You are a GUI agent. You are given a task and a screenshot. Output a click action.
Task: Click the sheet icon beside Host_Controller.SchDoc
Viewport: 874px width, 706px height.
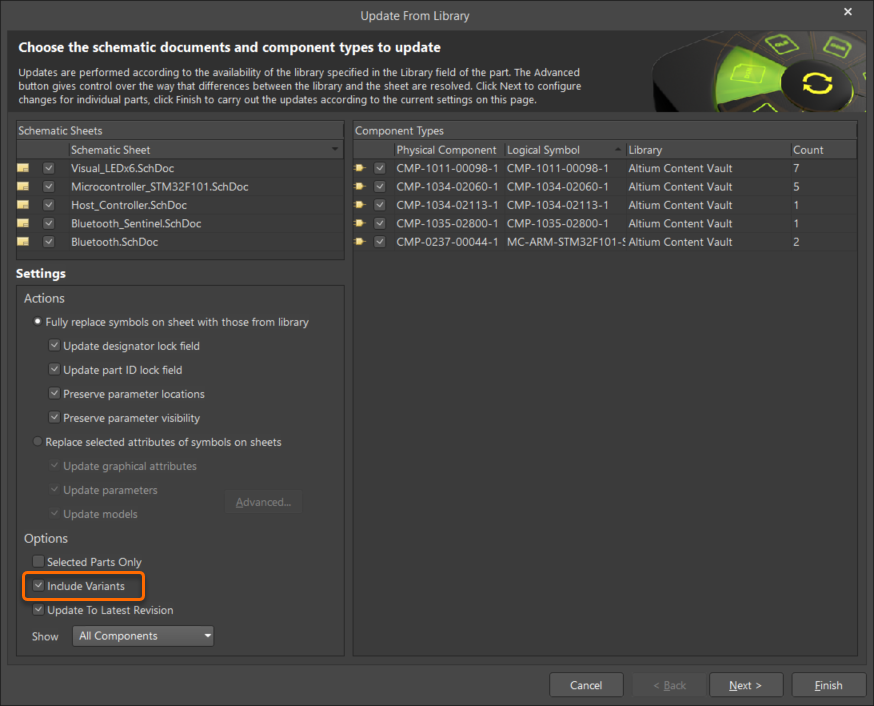[x=23, y=205]
